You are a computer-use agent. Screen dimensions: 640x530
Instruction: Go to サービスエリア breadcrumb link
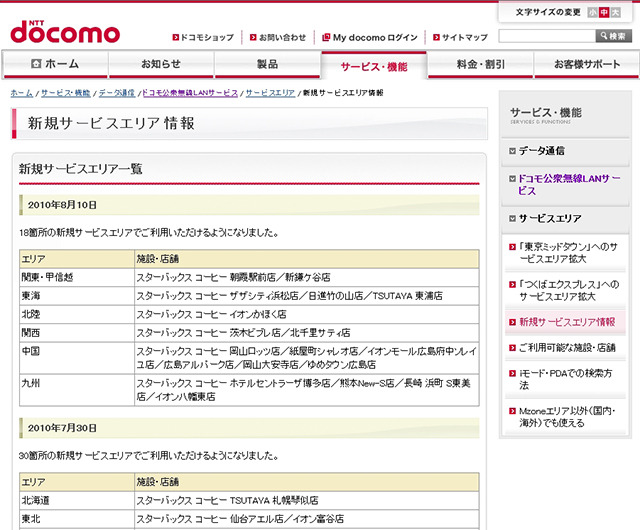click(270, 93)
